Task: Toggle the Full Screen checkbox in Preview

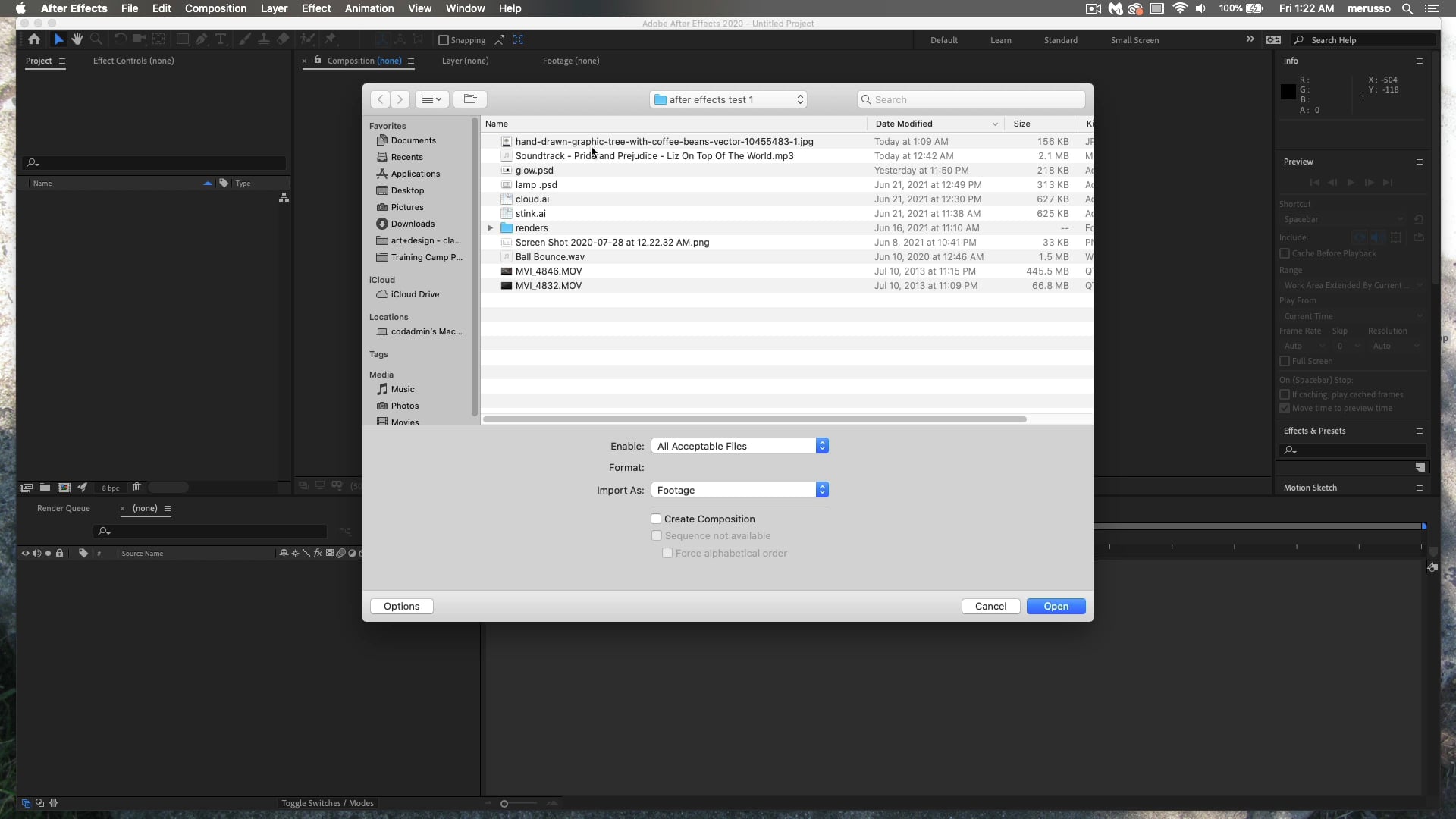Action: coord(1285,361)
